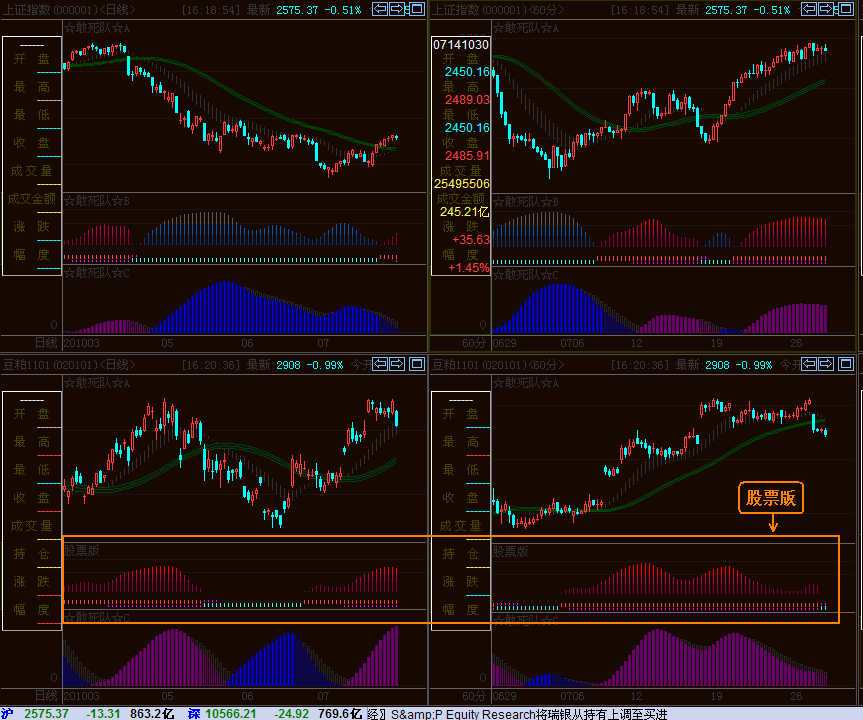Maximize the 上证指数 60分 chart panel
Image resolution: width=863 pixels, height=720 pixels.
[x=846, y=9]
